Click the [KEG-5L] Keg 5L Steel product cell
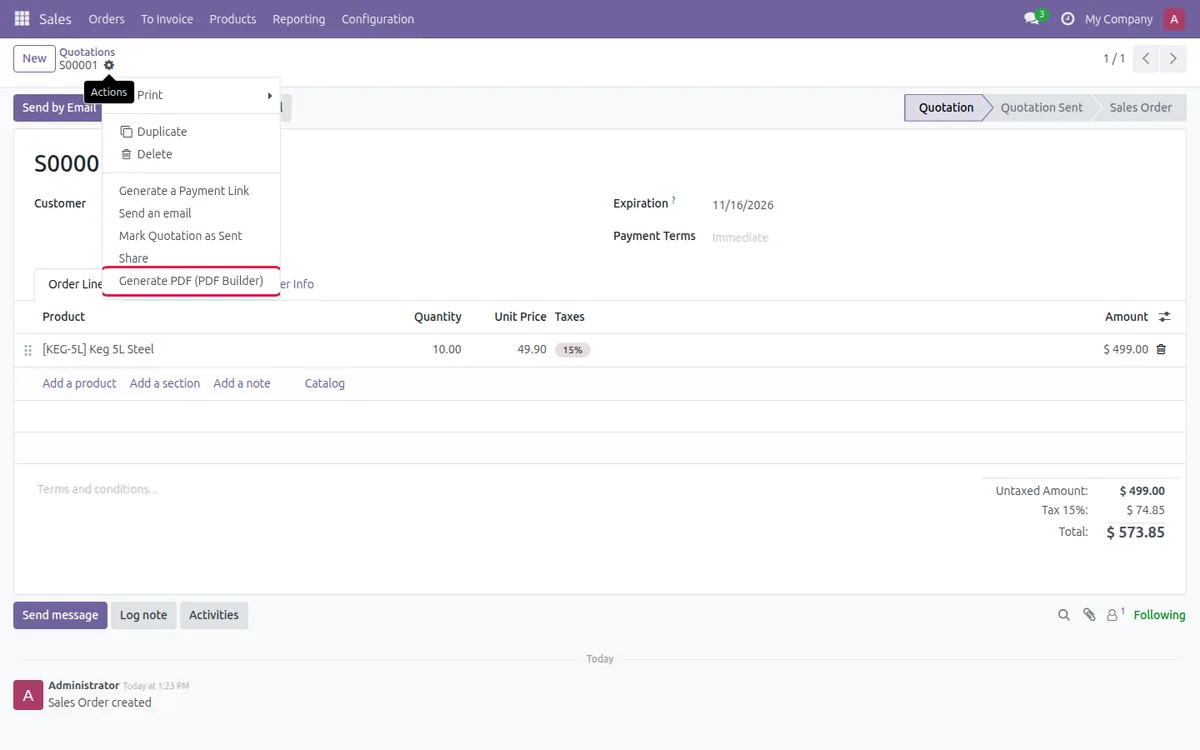The image size is (1200, 750). [98, 349]
